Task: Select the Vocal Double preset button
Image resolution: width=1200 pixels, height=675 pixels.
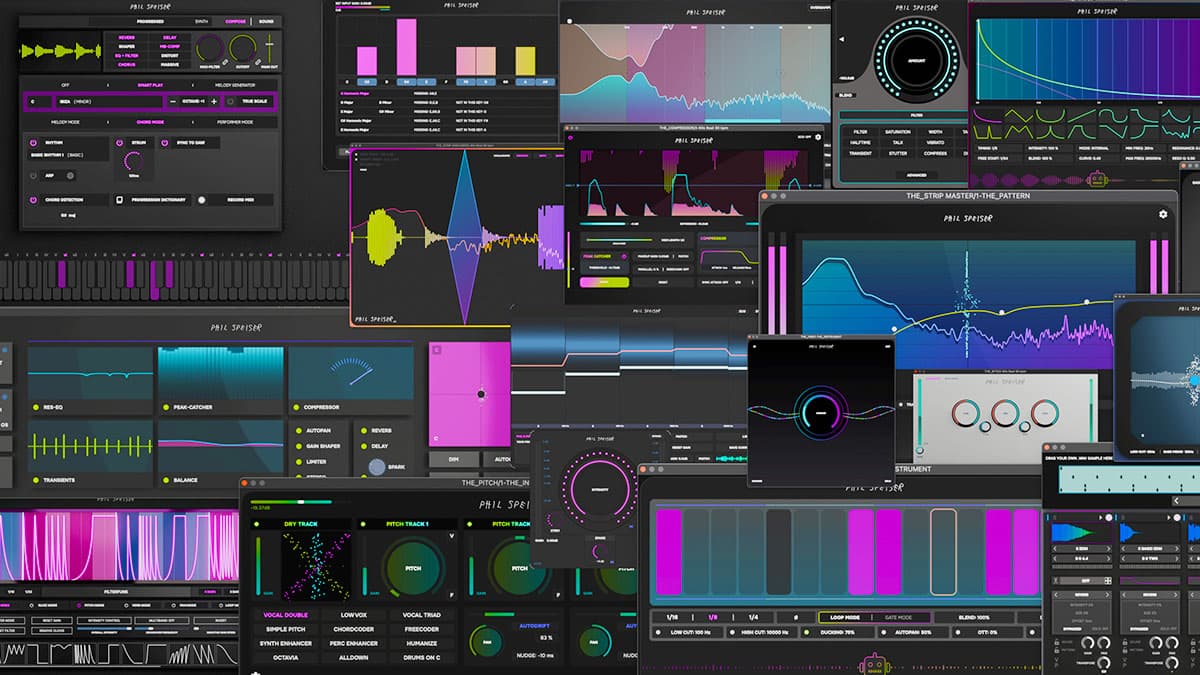Action: (285, 615)
